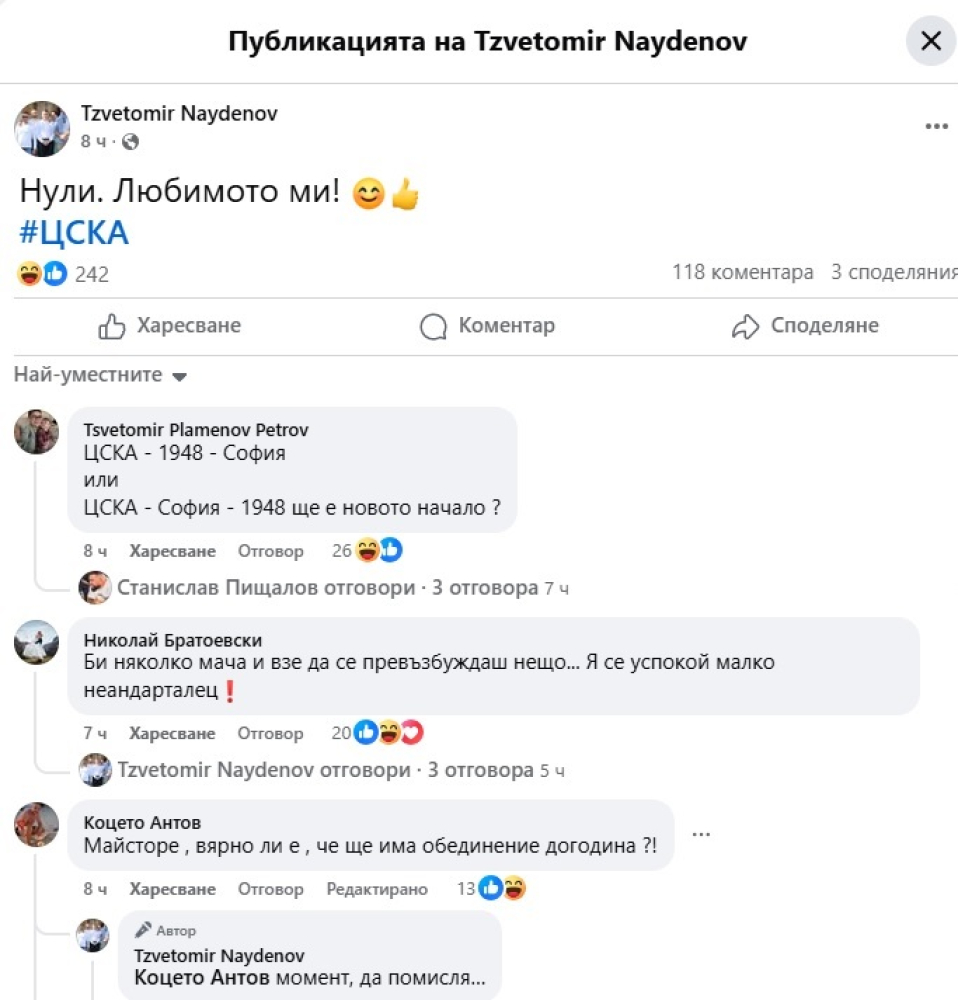This screenshot has height=1000, width=958.
Task: Open the globe public audience icon
Action: 130,142
